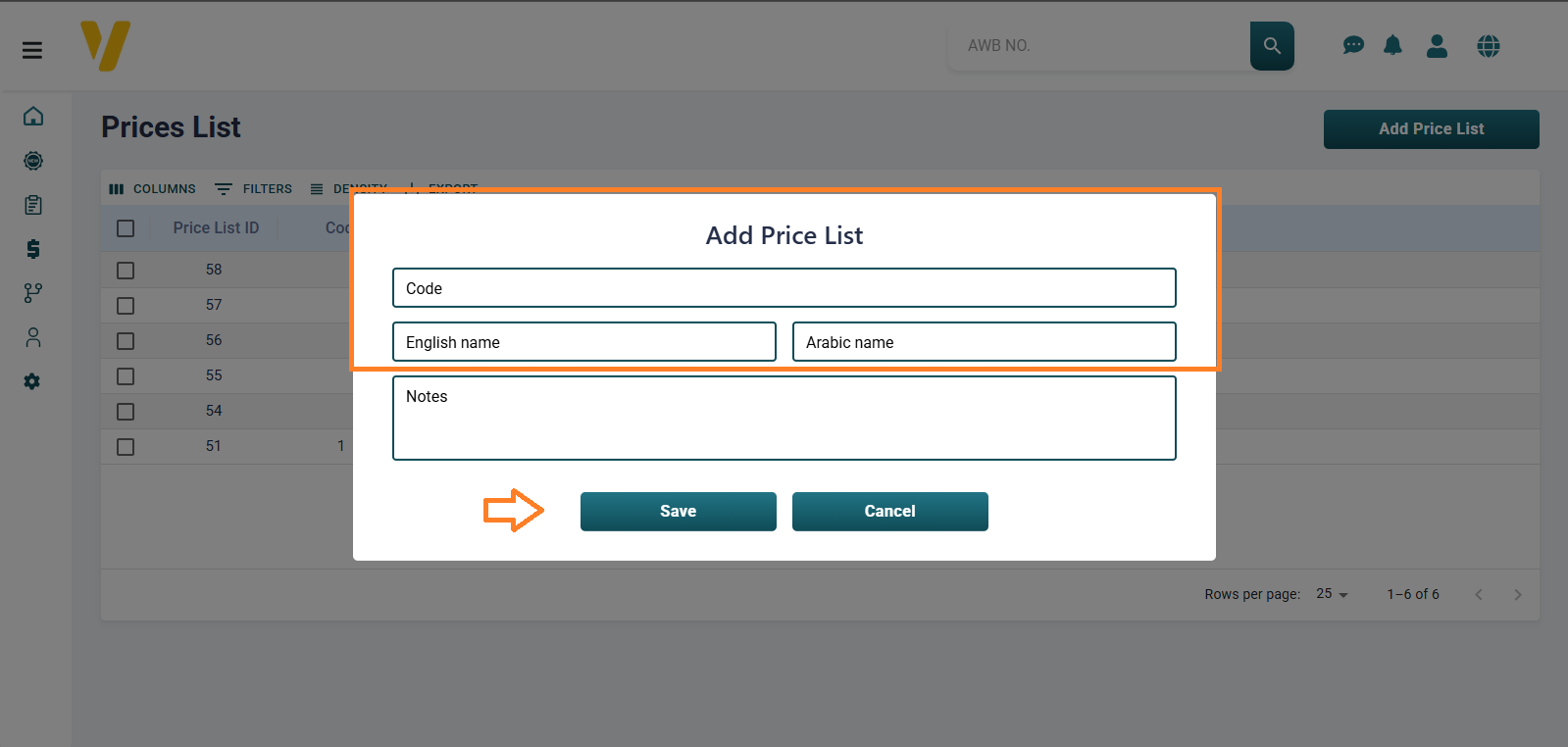Viewport: 1568px width, 747px height.
Task: Click the home icon in sidebar
Action: click(x=33, y=117)
